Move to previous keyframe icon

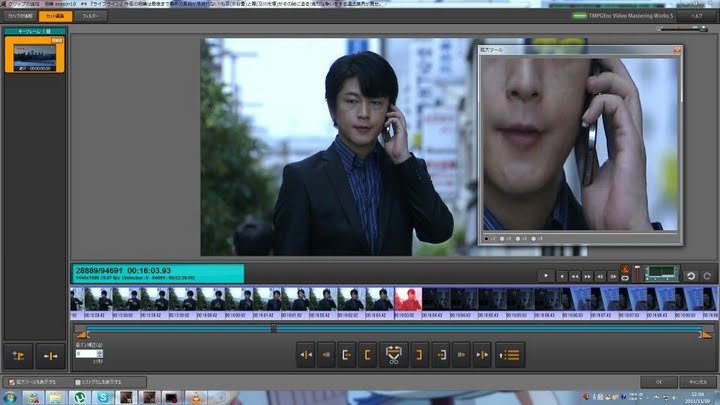click(x=326, y=355)
